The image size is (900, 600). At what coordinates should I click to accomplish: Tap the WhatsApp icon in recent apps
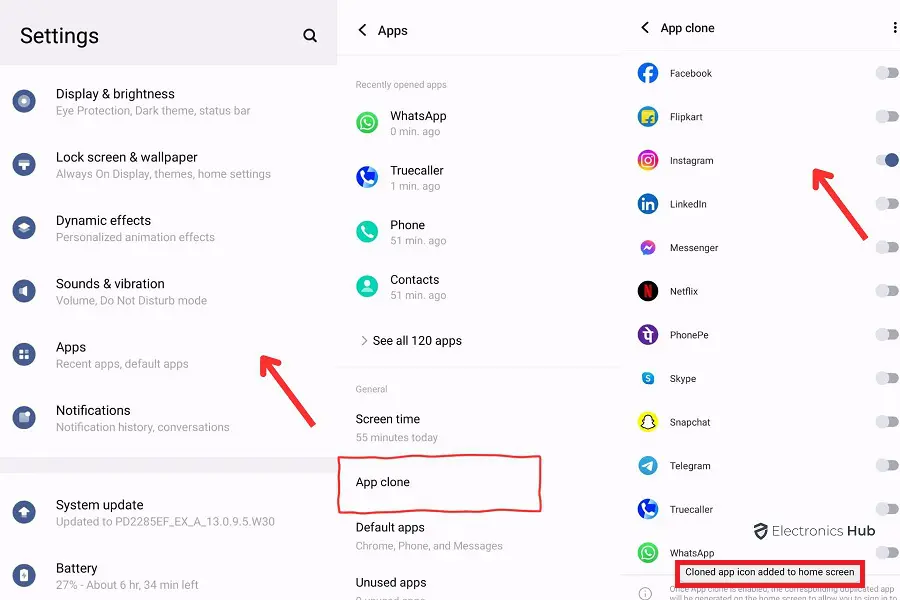click(368, 123)
